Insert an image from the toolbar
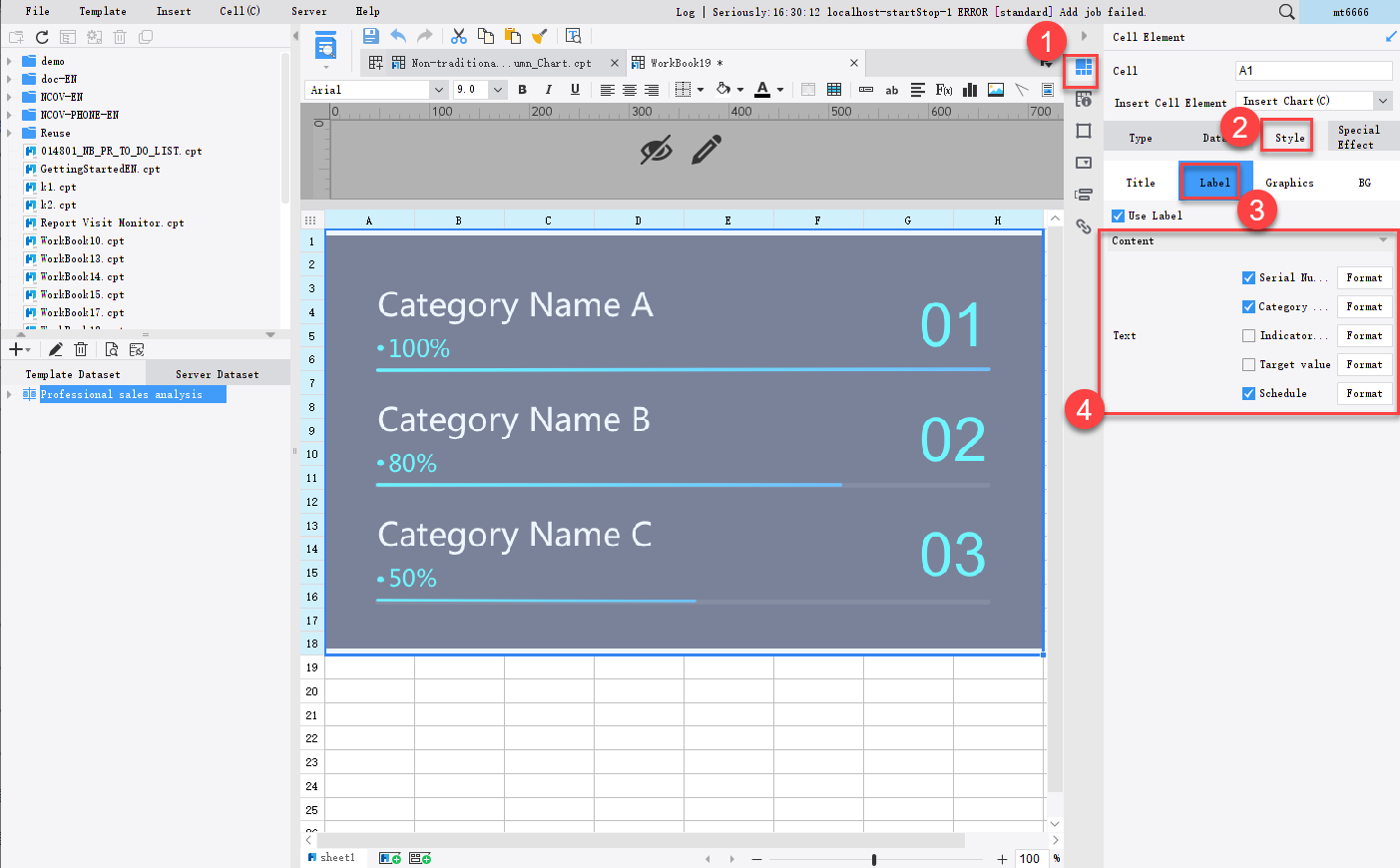The width and height of the screenshot is (1400, 868). click(x=995, y=89)
